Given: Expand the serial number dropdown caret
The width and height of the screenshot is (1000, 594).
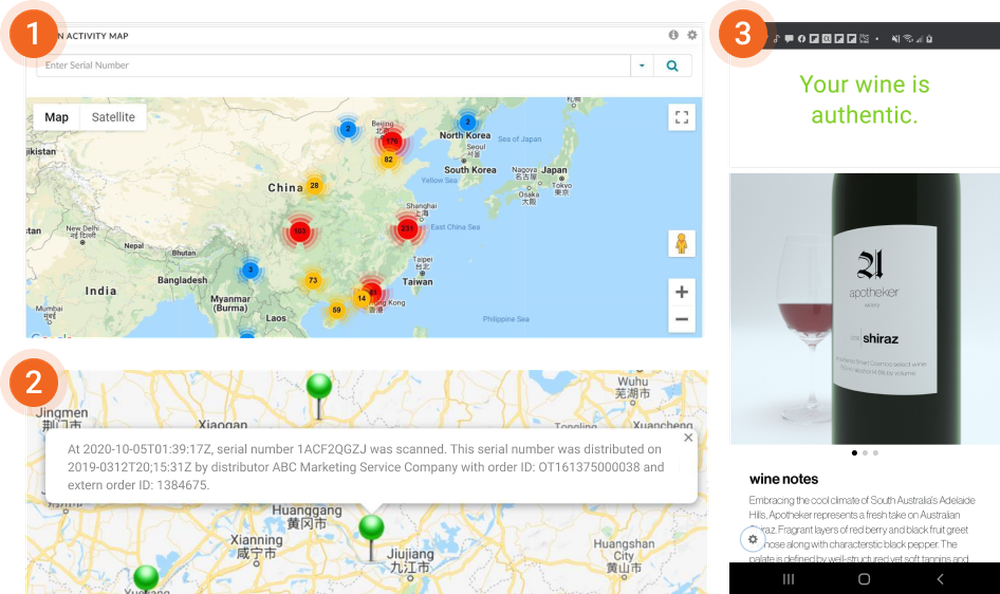Looking at the screenshot, I should pyautogui.click(x=642, y=66).
